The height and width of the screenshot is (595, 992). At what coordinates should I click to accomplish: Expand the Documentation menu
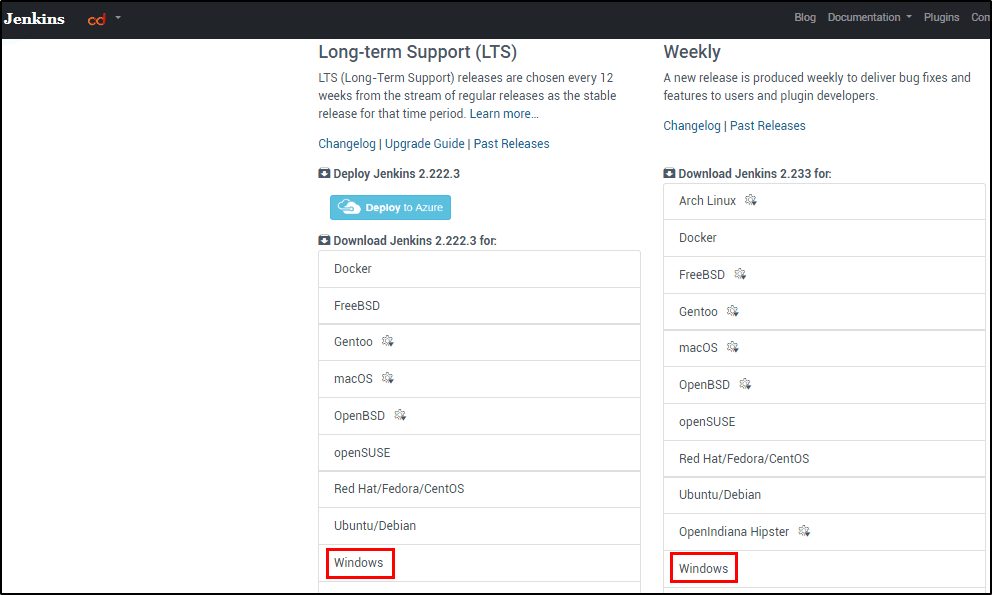coord(869,17)
